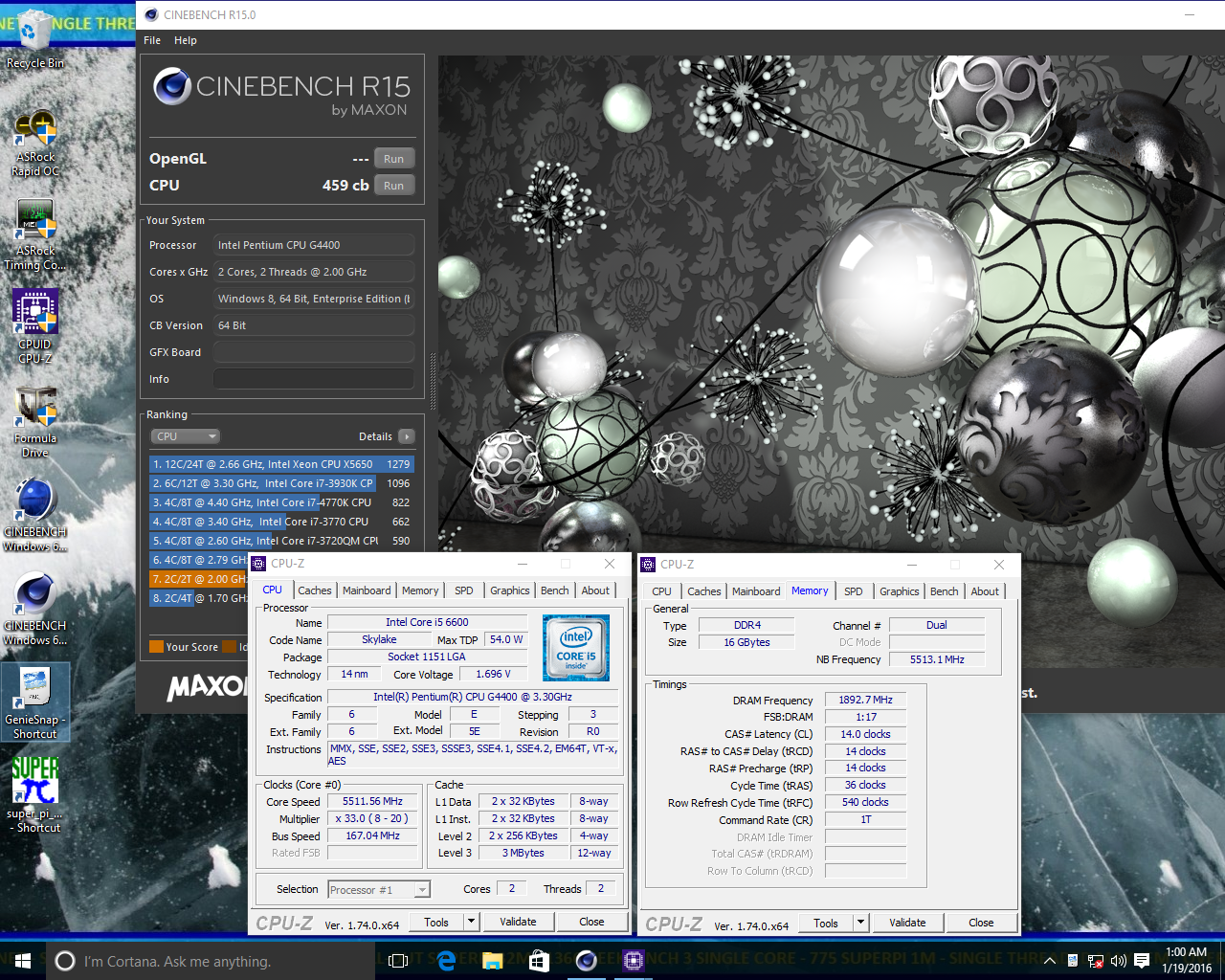Open the Windows Store taskbar icon
Screen dimensions: 1225x980
(x=539, y=961)
